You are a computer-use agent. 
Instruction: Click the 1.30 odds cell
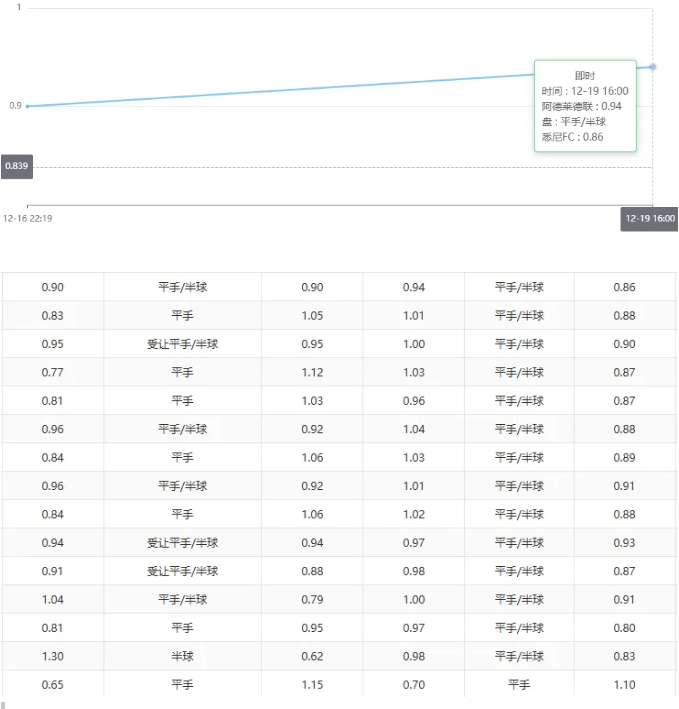(53, 656)
